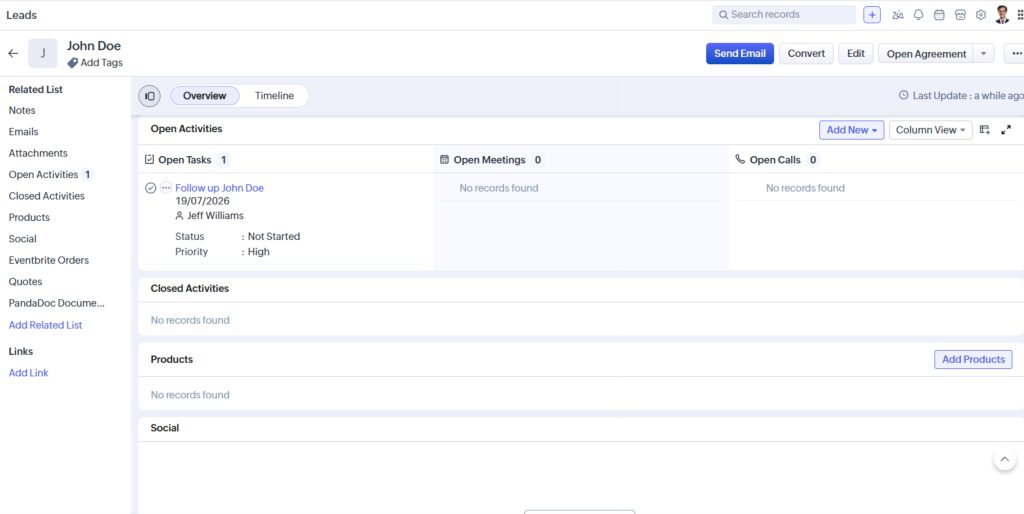Click the Add Link link

click(28, 373)
